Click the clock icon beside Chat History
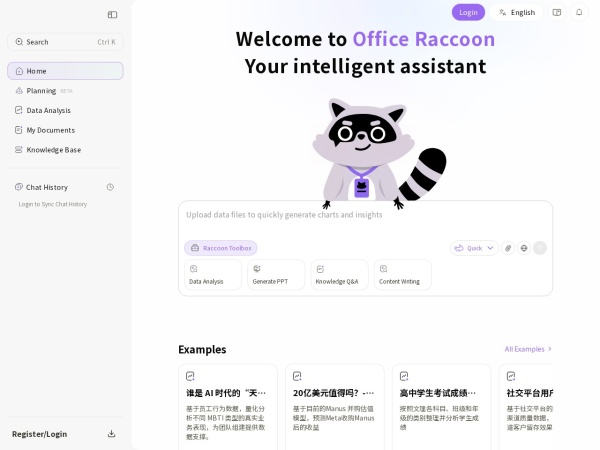Image resolution: width=600 pixels, height=450 pixels. [x=110, y=187]
